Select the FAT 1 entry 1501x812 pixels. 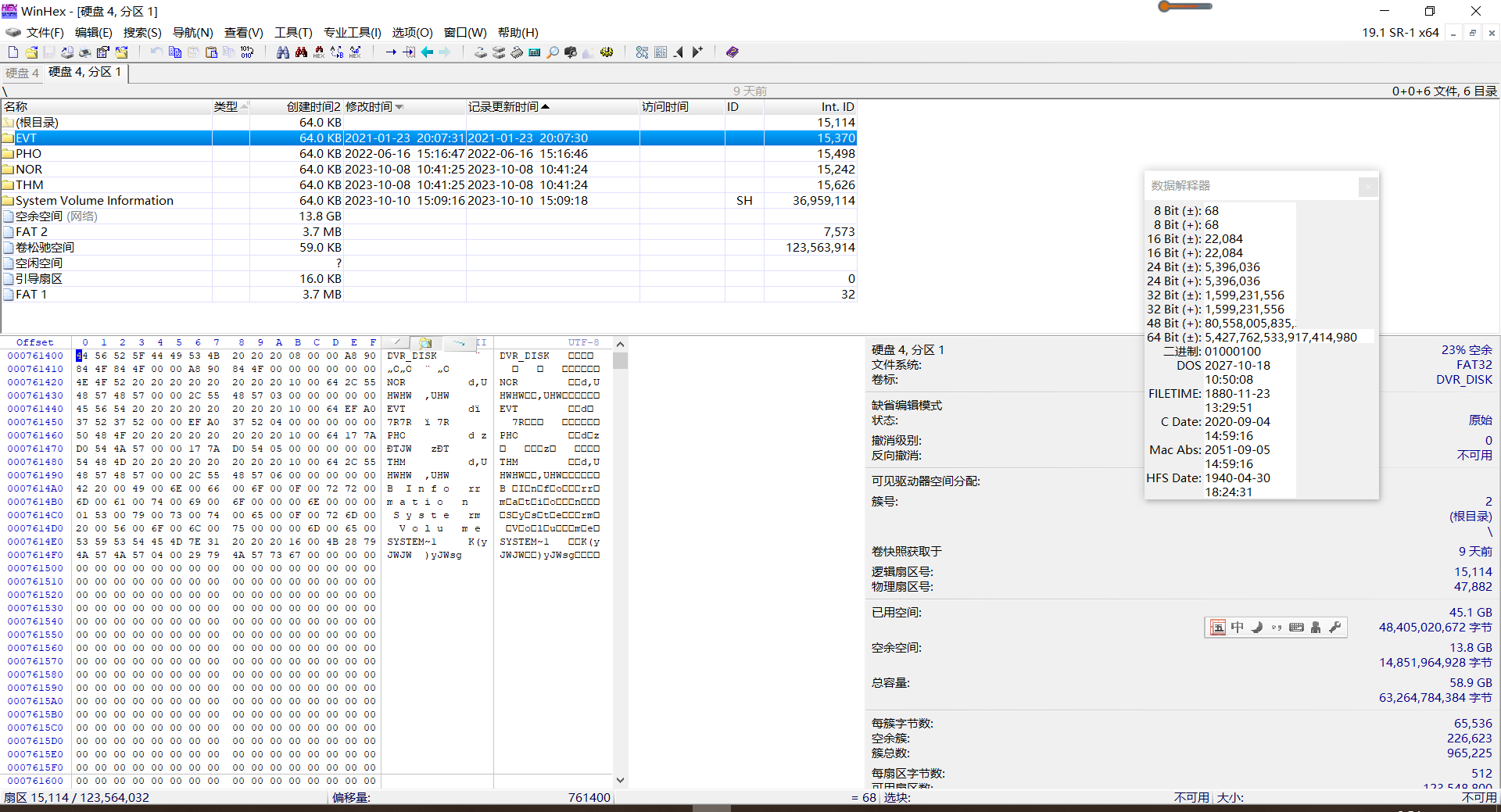[428, 295]
